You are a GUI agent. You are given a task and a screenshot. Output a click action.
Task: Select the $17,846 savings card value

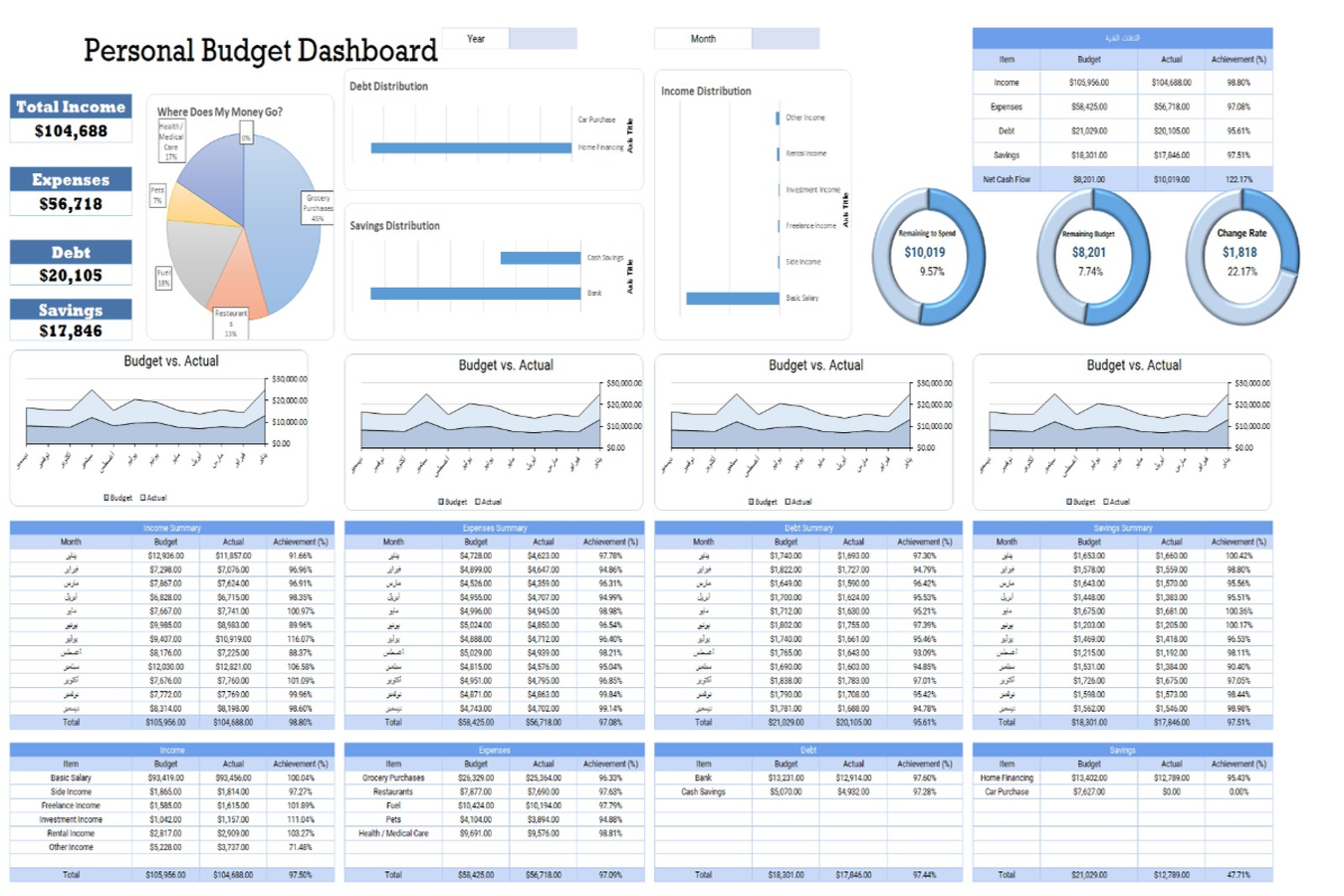(71, 331)
